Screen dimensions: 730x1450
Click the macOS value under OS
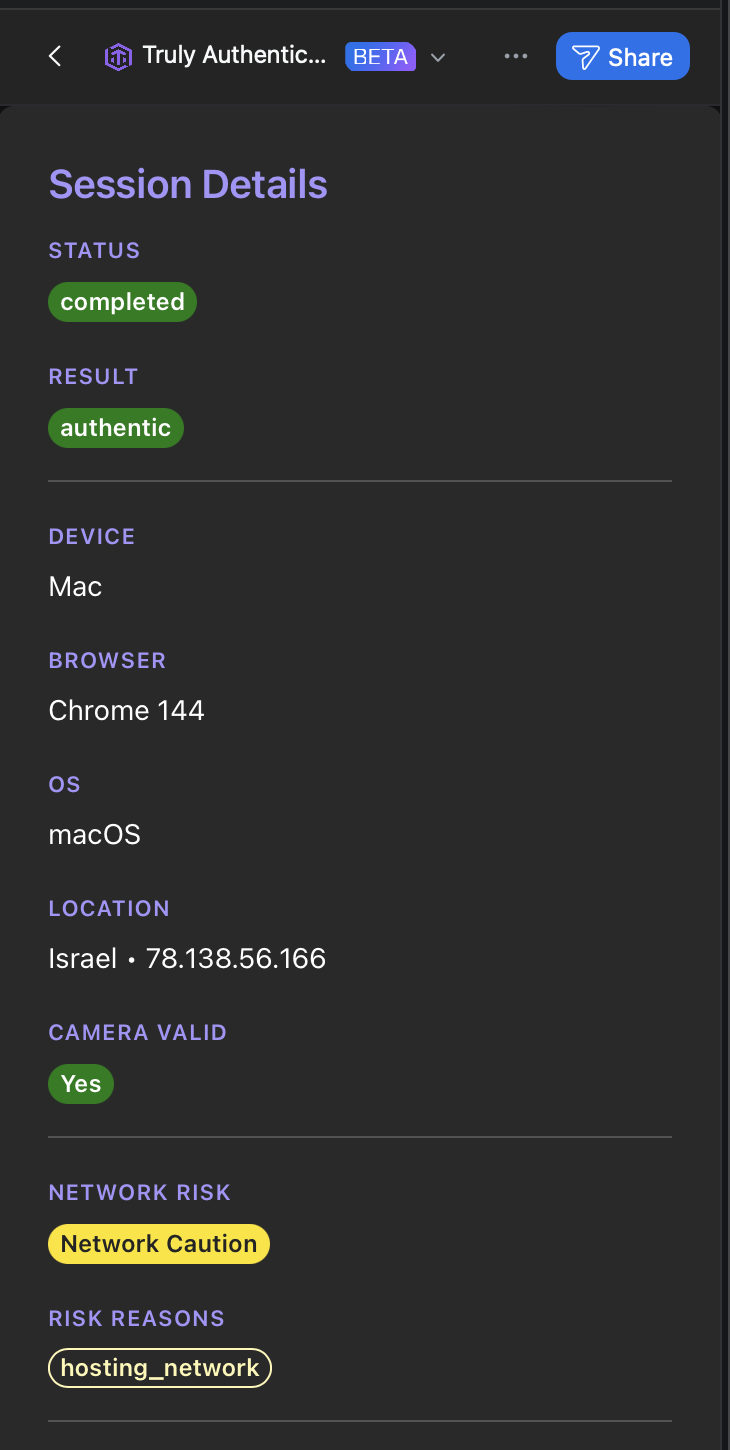coord(94,835)
